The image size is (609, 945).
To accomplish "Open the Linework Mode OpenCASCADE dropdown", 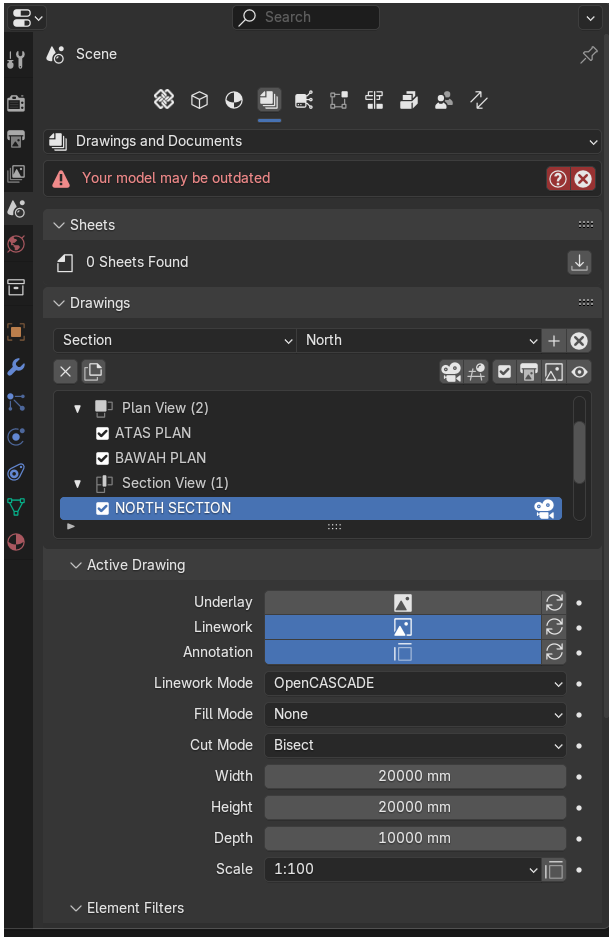I will point(415,683).
